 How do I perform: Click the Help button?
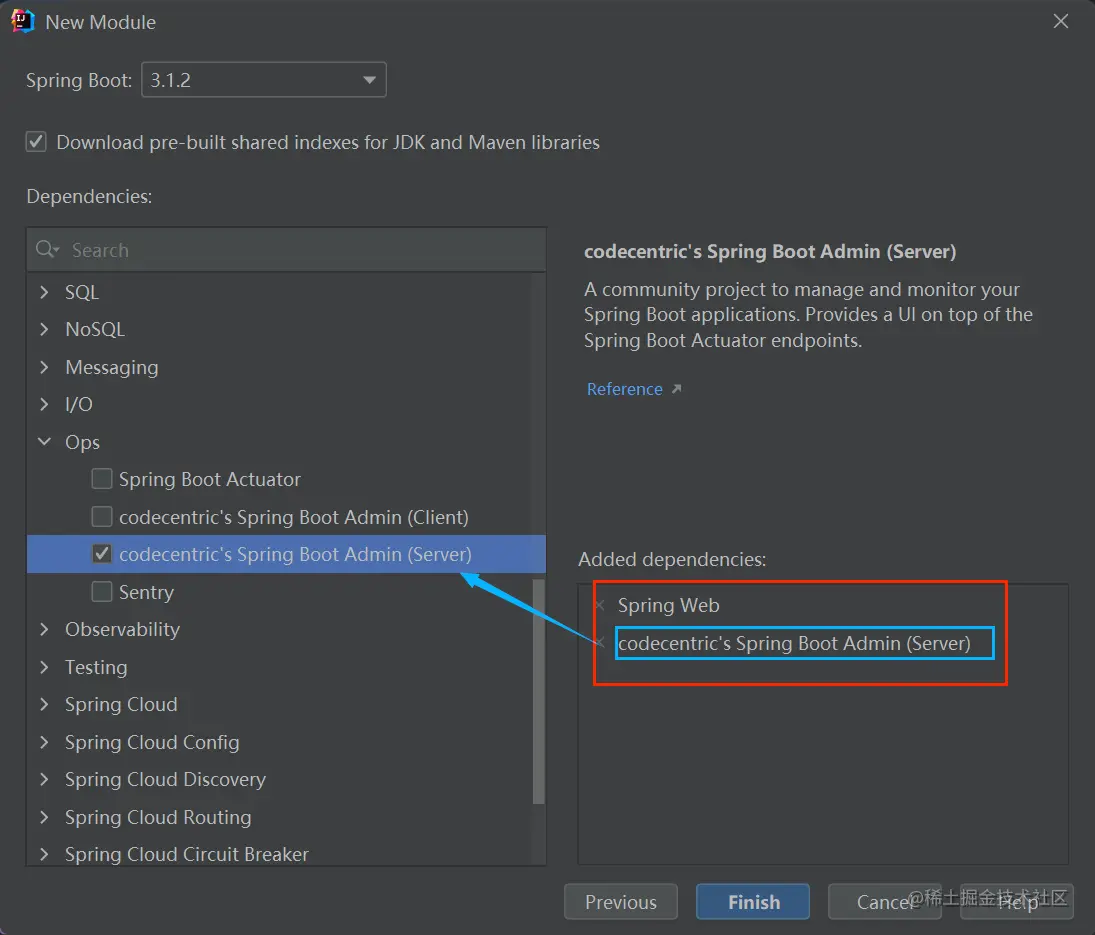coord(1017,901)
